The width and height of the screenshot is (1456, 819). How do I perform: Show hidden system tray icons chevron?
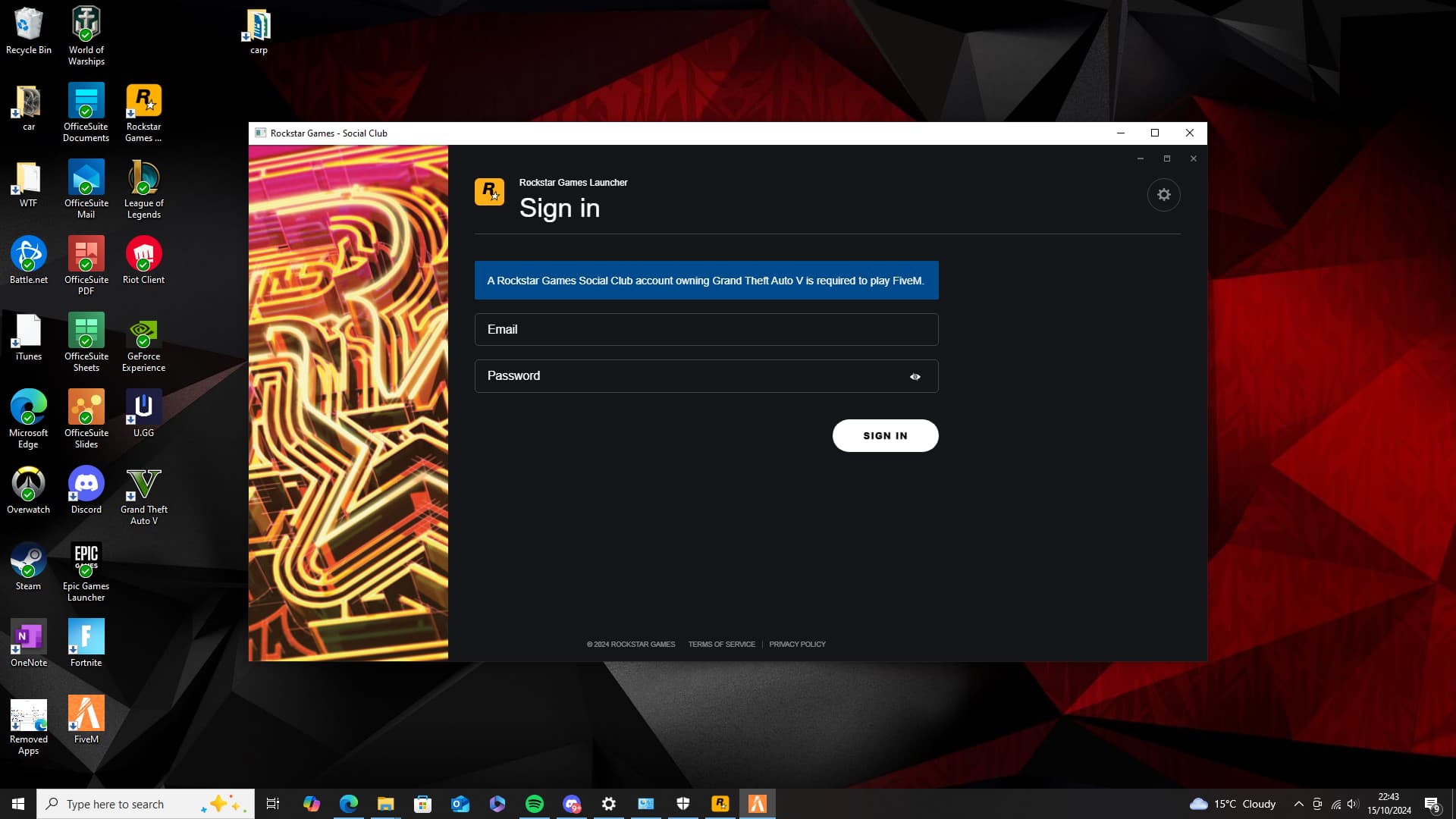pyautogui.click(x=1298, y=804)
